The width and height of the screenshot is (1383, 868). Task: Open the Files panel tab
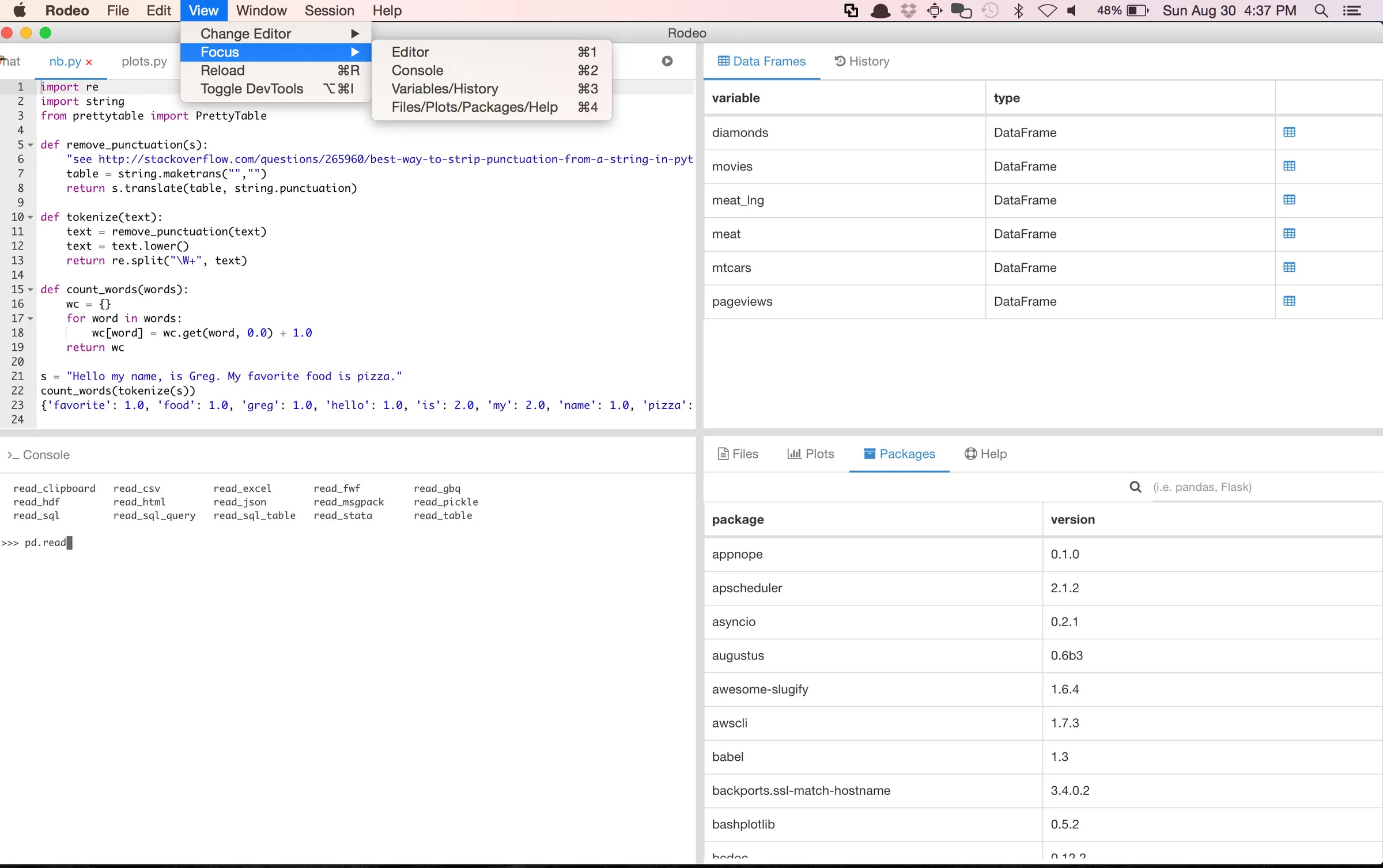tap(738, 453)
